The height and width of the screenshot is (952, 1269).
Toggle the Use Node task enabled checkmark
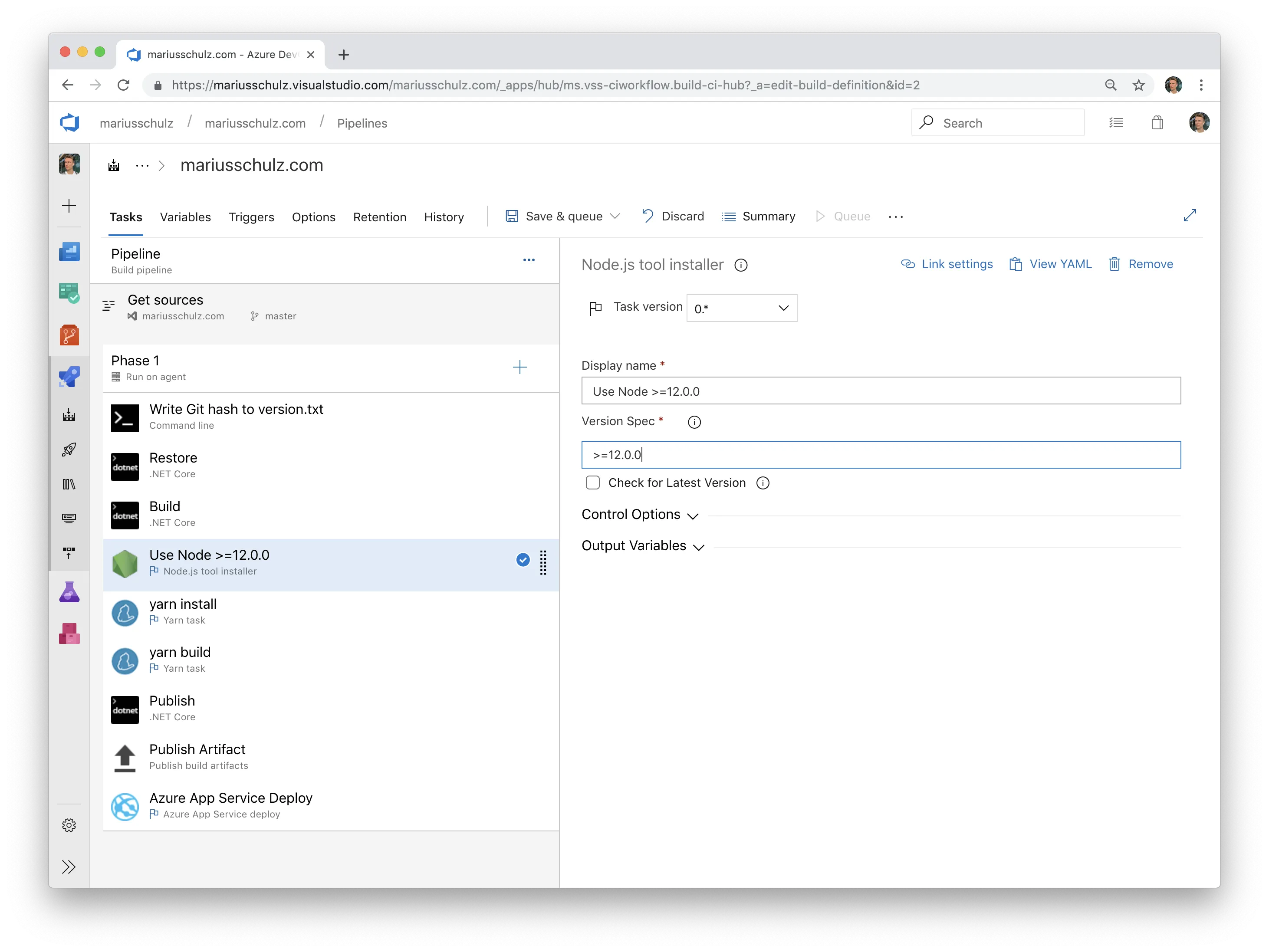523,560
